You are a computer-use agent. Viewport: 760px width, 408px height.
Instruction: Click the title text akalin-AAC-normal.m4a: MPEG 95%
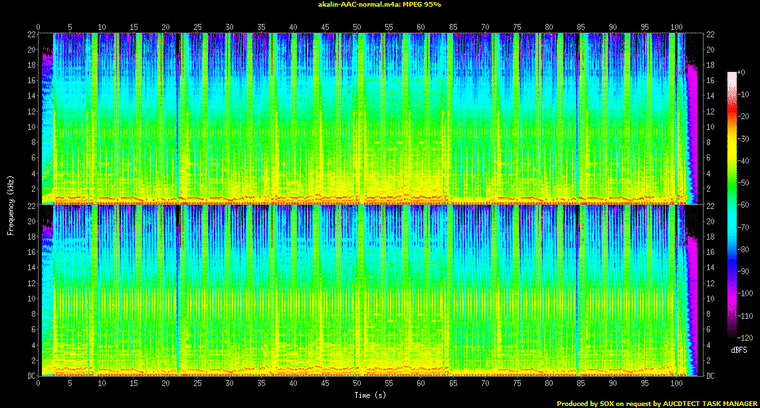[x=378, y=5]
